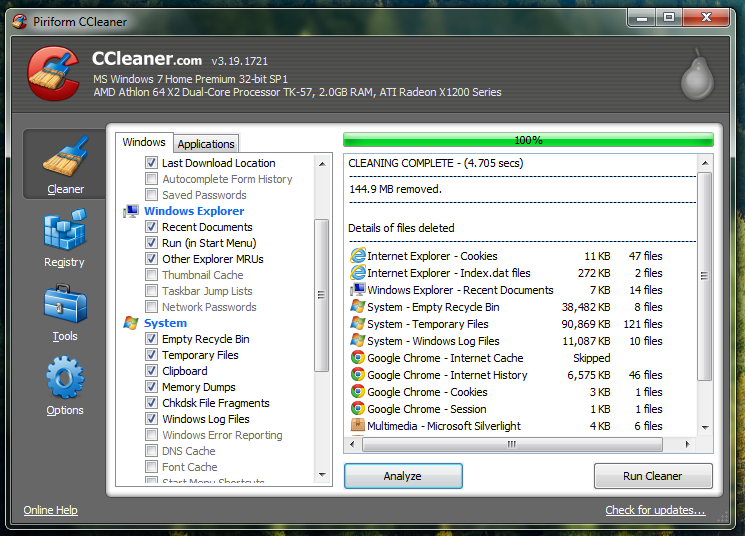The image size is (745, 536).
Task: Enable Thumbnail Cache checkbox
Action: point(151,275)
